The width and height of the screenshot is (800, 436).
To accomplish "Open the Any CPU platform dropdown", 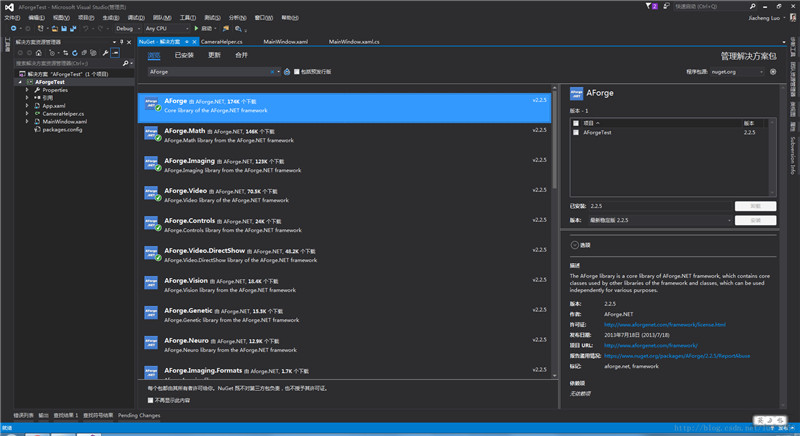I will pyautogui.click(x=166, y=29).
